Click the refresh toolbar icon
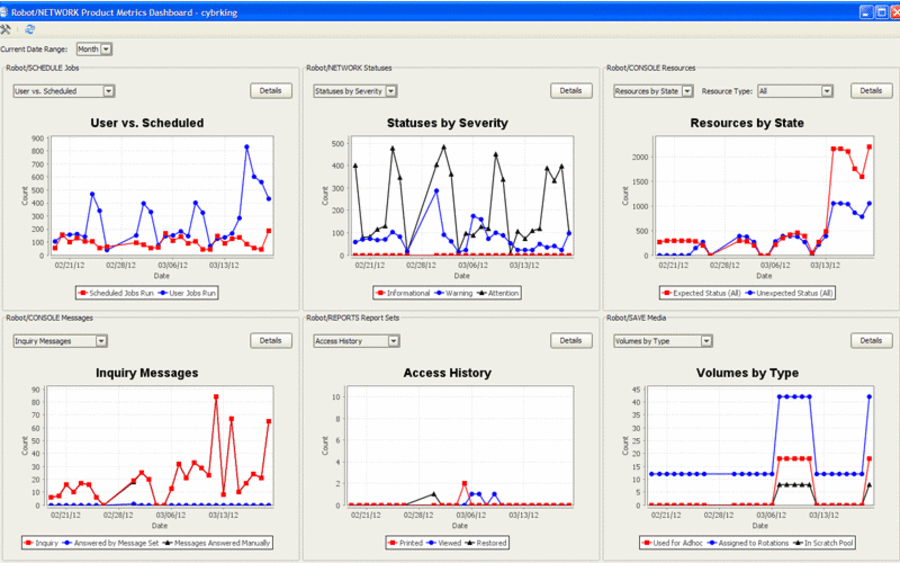This screenshot has width=900, height=563. 30,29
